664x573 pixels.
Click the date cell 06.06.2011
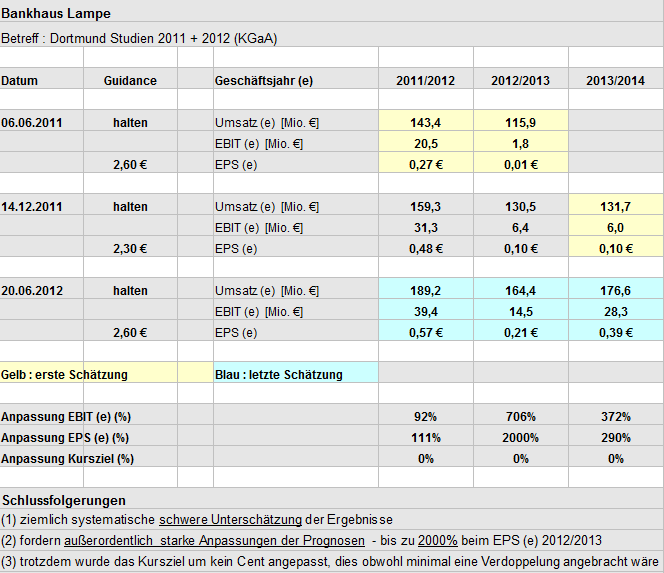point(32,123)
